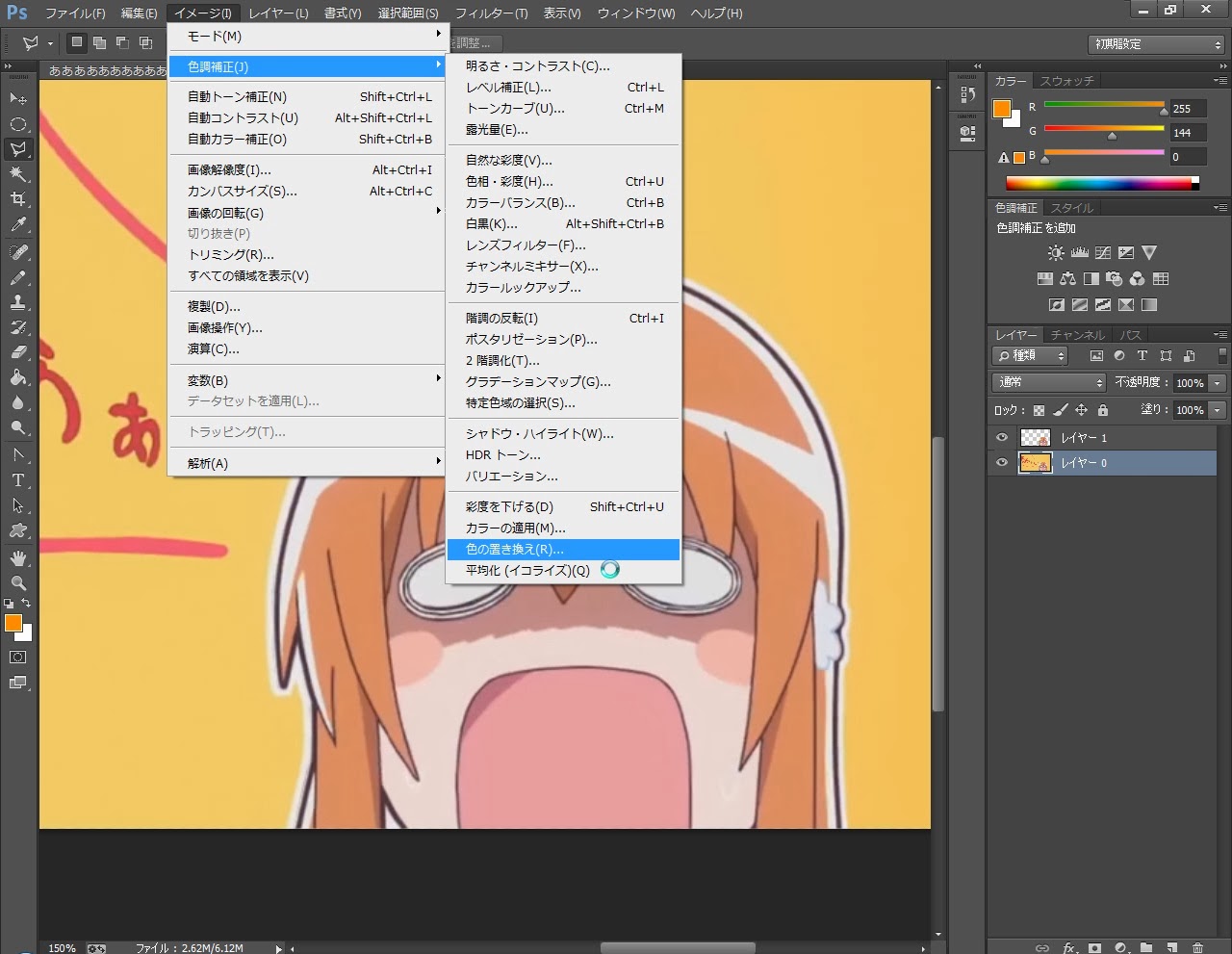
Task: Select the Blur tool
Action: pos(18,402)
